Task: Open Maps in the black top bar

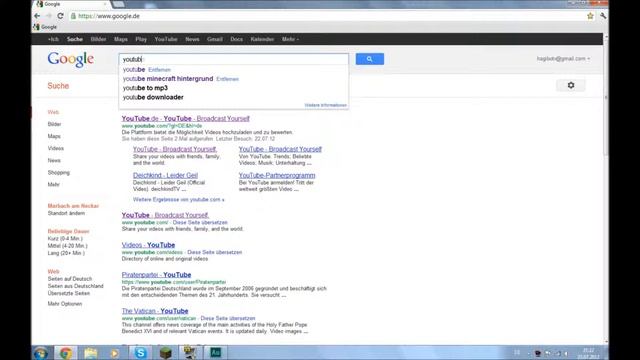Action: (x=121, y=39)
